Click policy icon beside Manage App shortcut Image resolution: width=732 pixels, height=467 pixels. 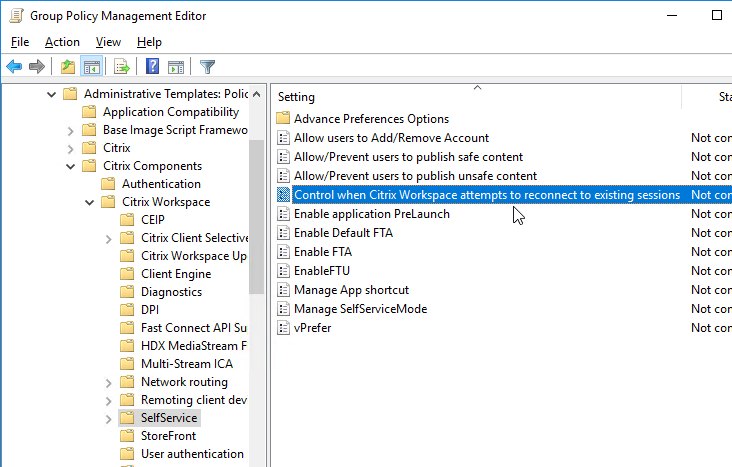point(283,290)
